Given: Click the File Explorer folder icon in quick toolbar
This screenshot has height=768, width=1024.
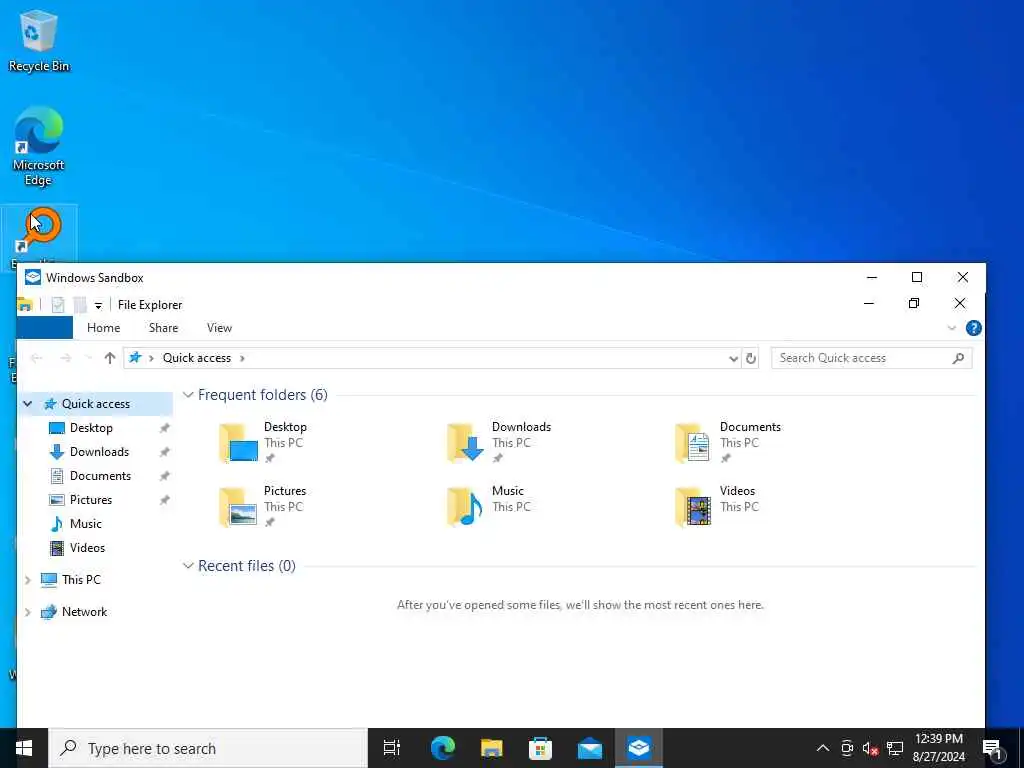Looking at the screenshot, I should pos(25,304).
